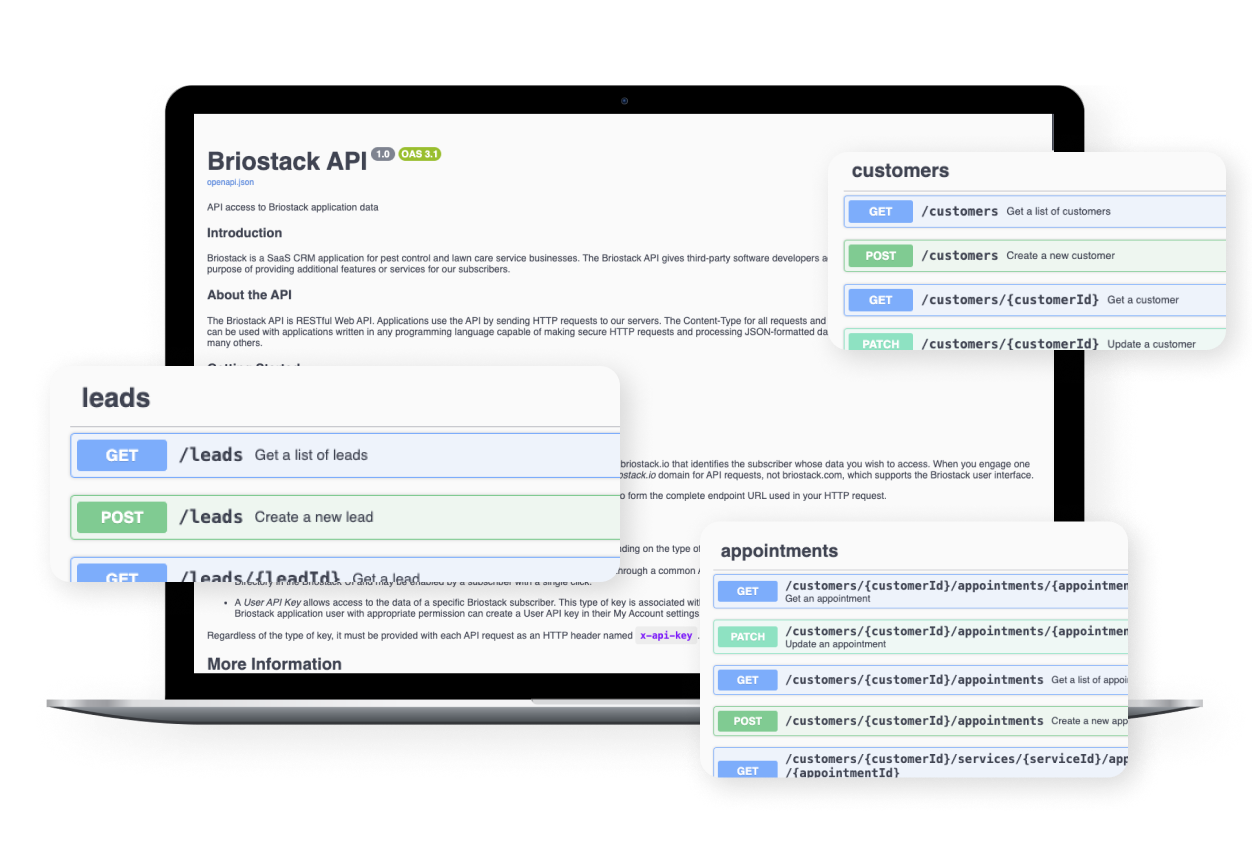
Task: Expand GET appointments Get a list row
Action: (921, 679)
